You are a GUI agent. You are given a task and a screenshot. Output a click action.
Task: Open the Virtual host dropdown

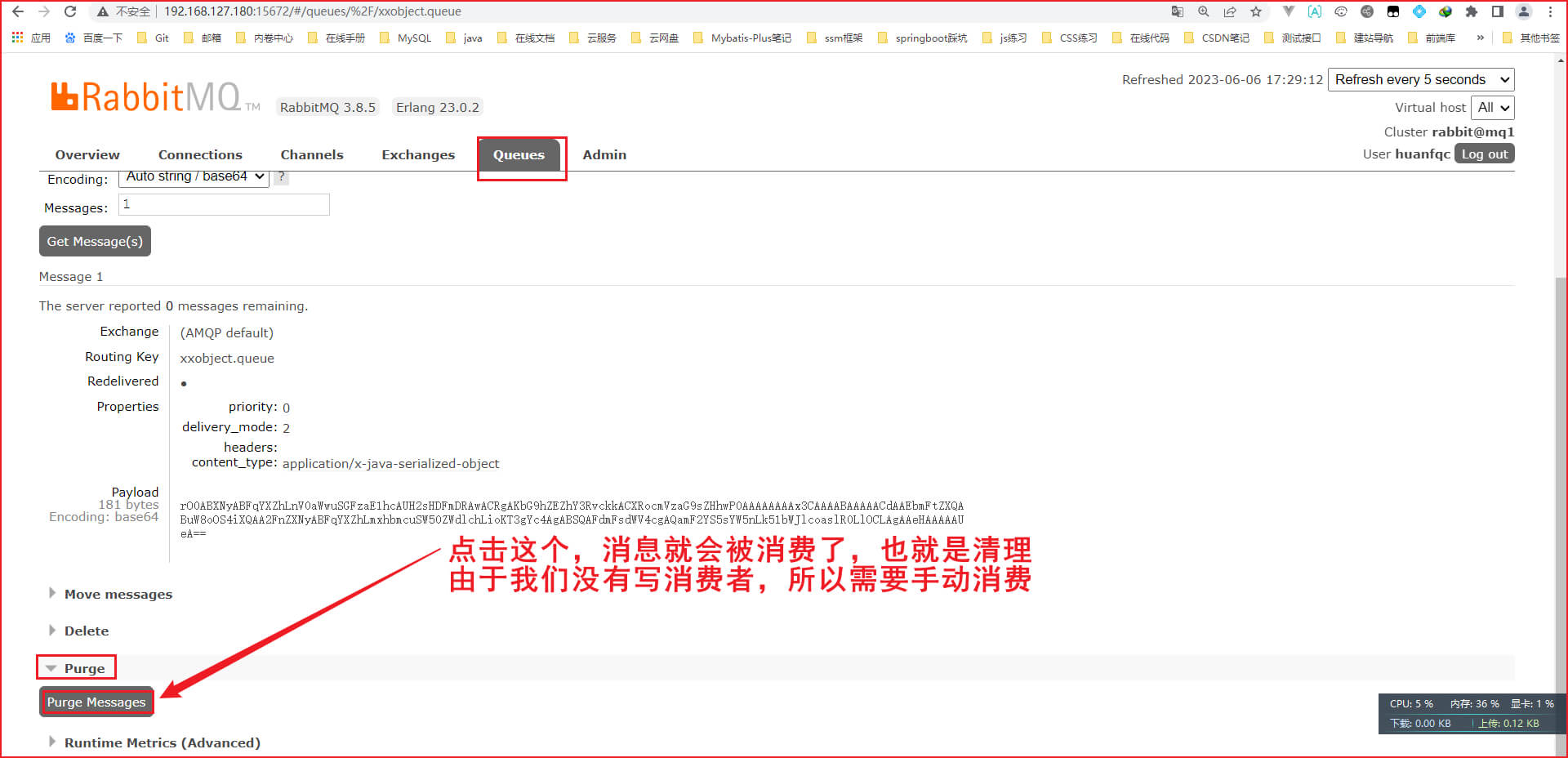pos(1493,107)
